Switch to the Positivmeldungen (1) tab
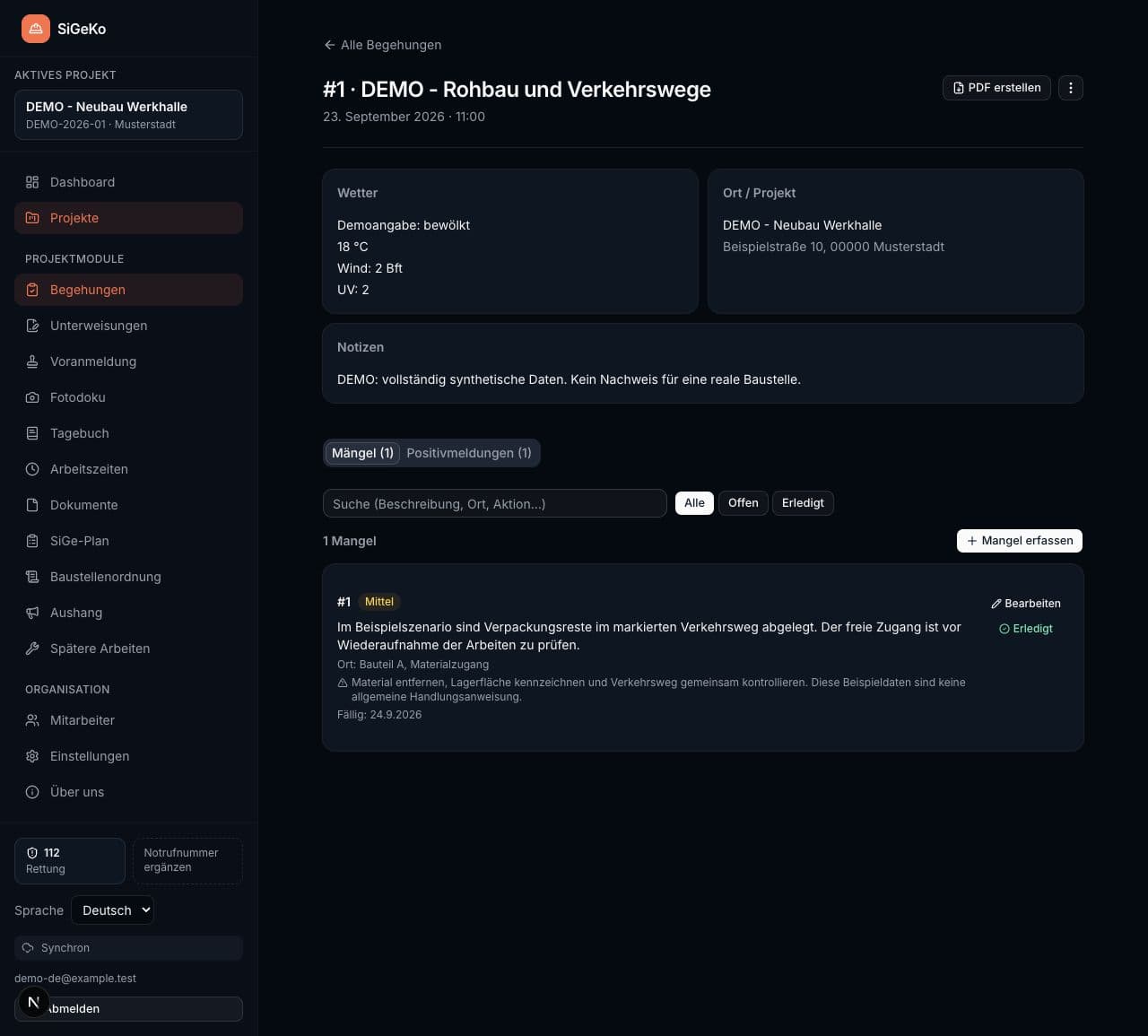 pyautogui.click(x=469, y=453)
